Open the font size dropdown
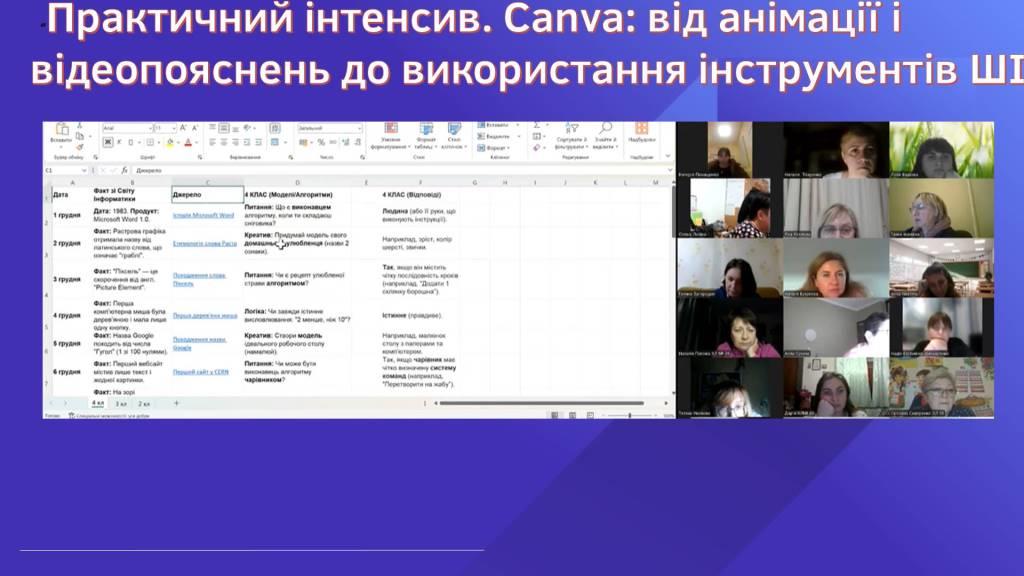This screenshot has height=576, width=1024. (165, 128)
